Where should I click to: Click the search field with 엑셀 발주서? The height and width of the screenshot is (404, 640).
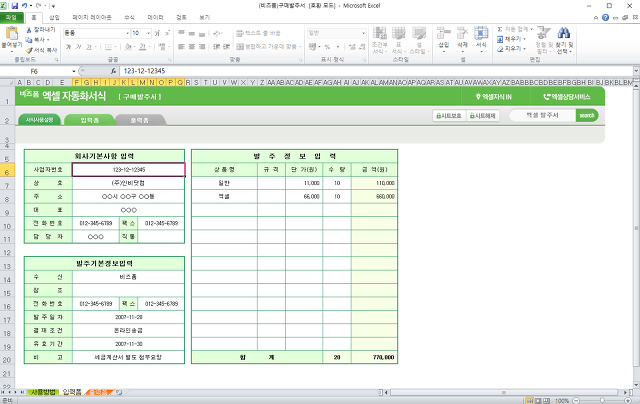[542, 115]
